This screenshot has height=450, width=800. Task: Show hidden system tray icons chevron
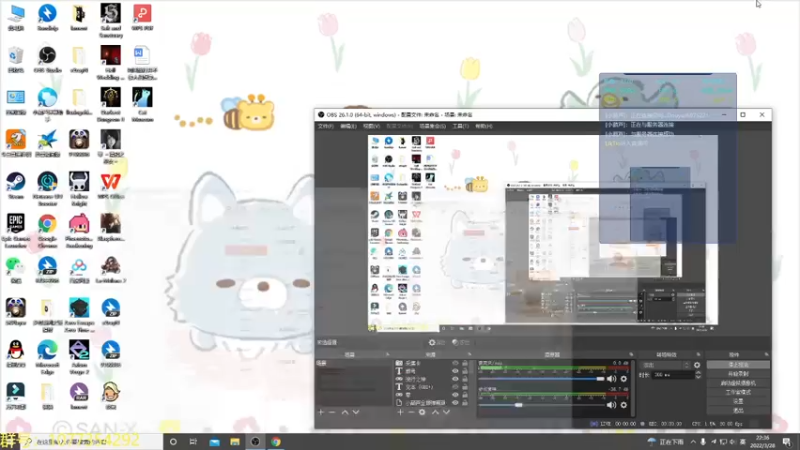pyautogui.click(x=693, y=442)
